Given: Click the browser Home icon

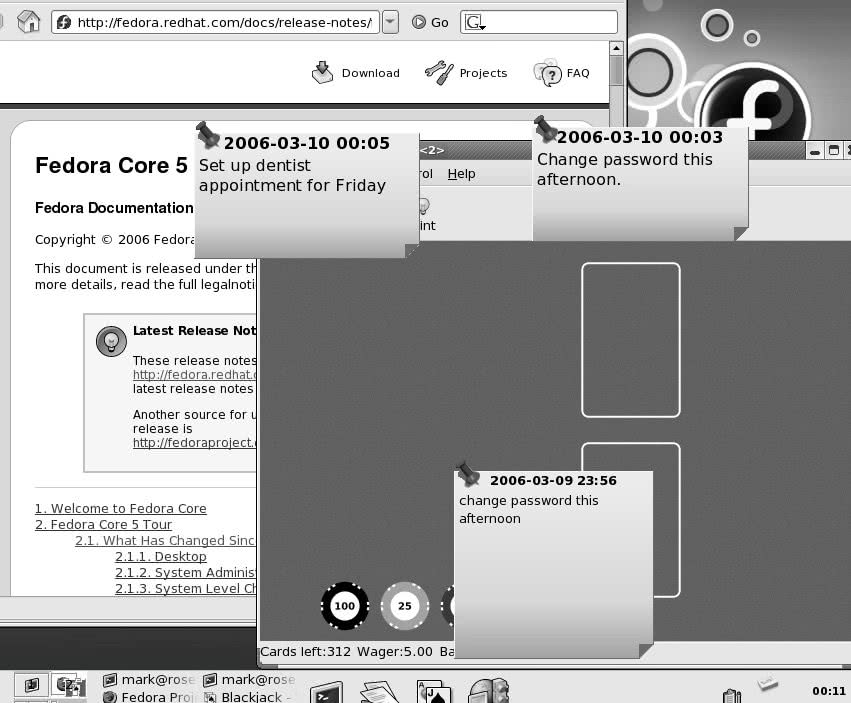Looking at the screenshot, I should (x=28, y=22).
